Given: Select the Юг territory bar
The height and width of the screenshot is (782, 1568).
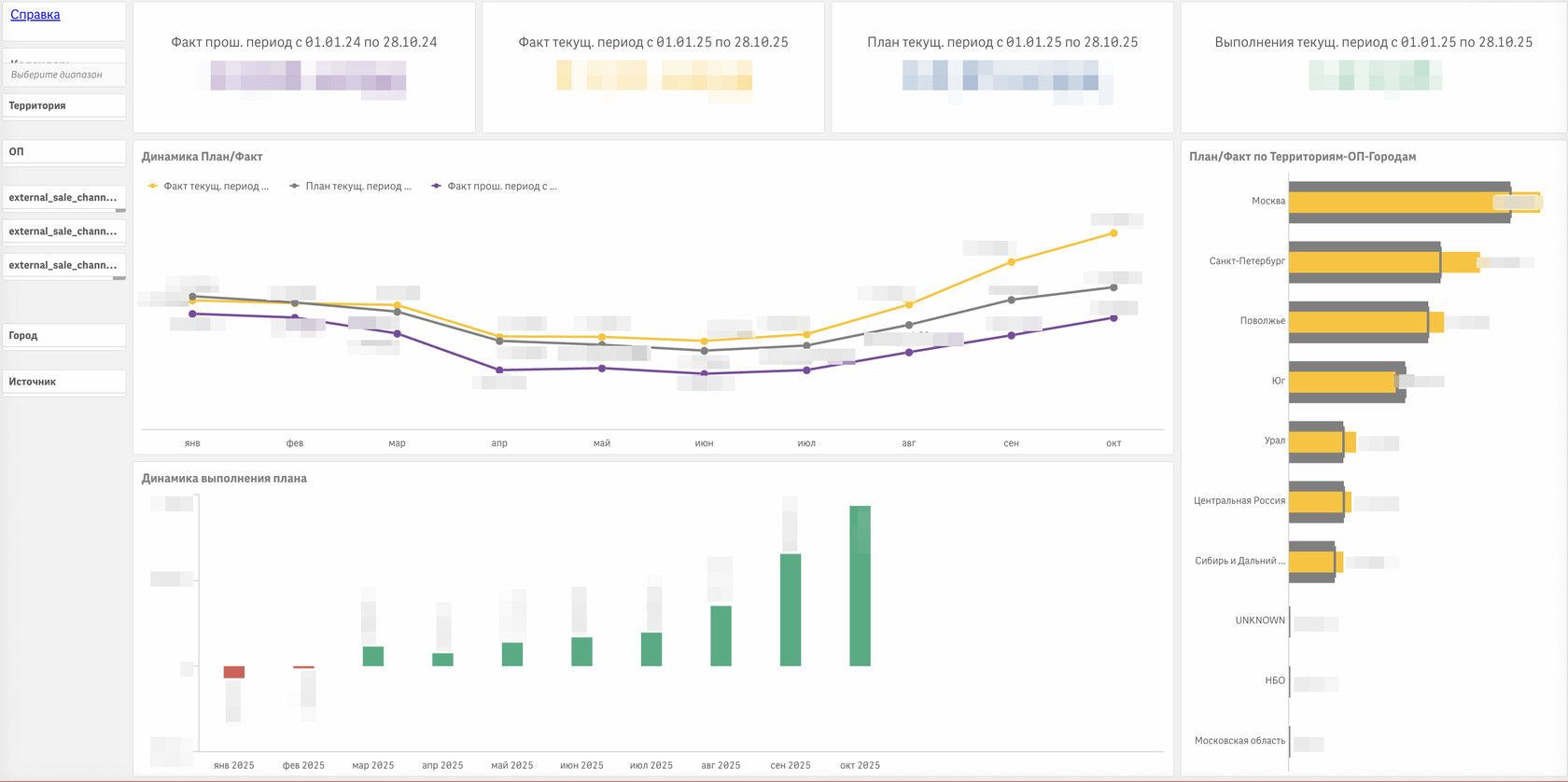Looking at the screenshot, I should click(1347, 382).
